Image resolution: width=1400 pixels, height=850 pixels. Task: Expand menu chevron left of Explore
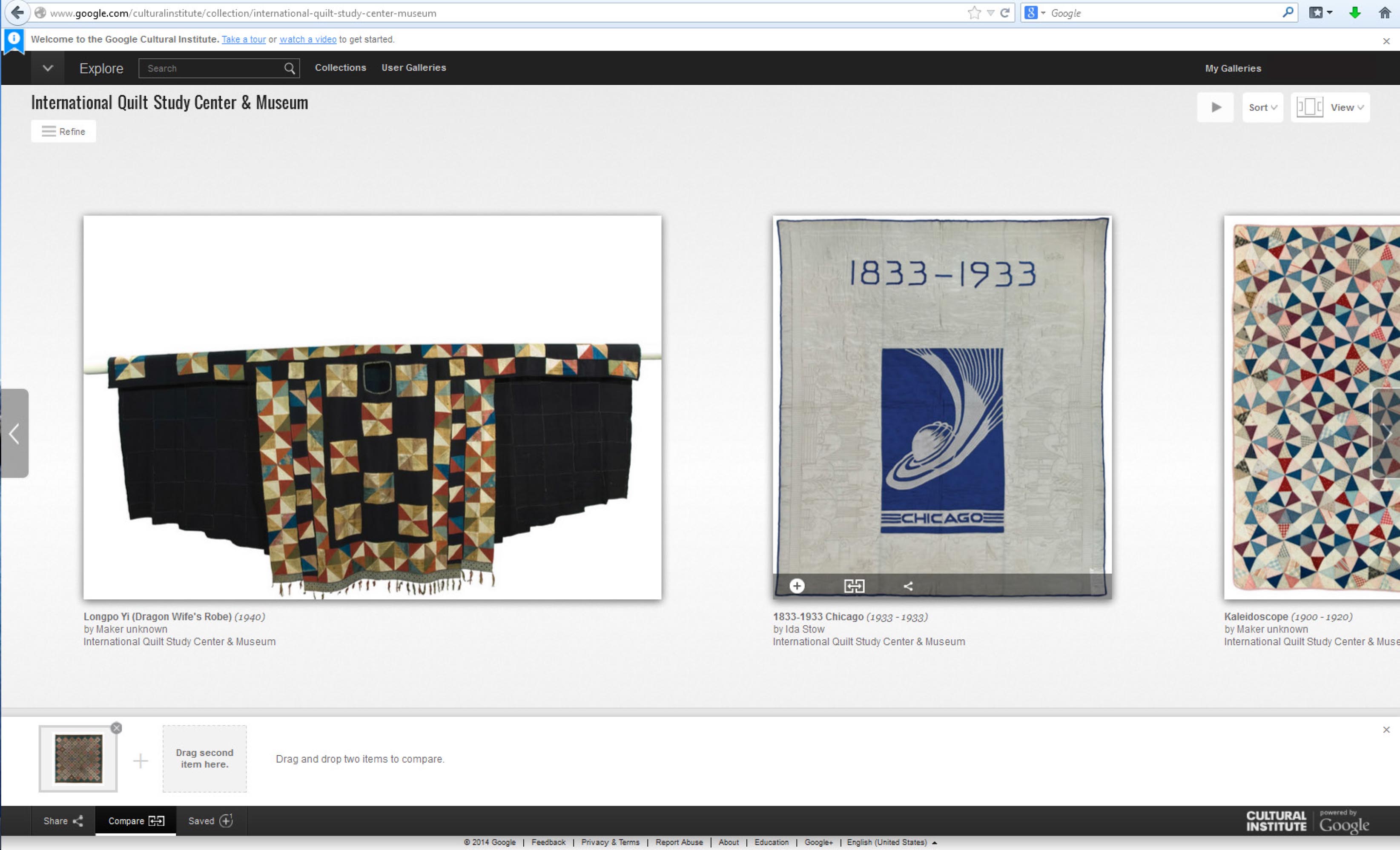(x=48, y=68)
